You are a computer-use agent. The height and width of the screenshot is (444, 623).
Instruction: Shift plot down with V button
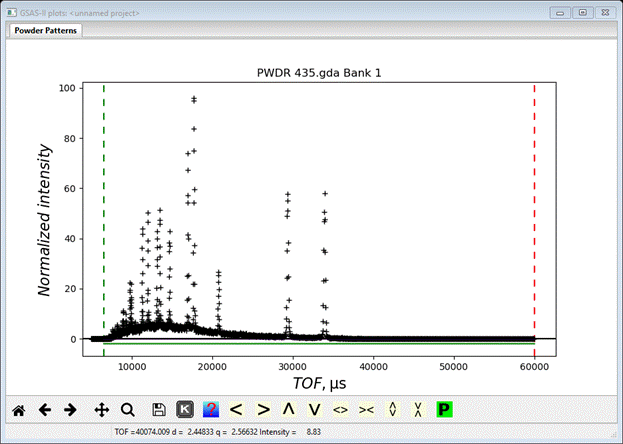coord(314,409)
